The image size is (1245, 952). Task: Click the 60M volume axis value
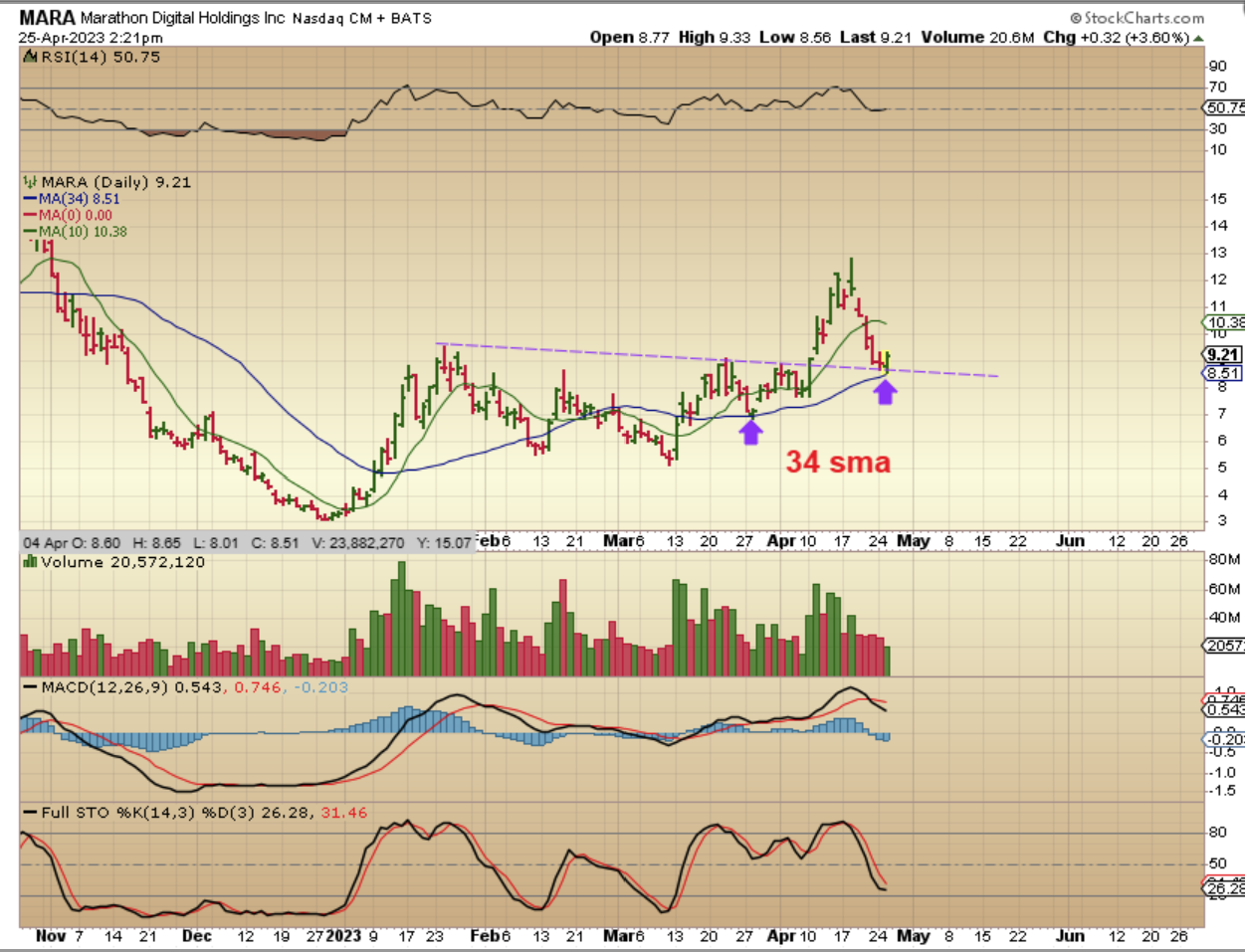pyautogui.click(x=1225, y=588)
